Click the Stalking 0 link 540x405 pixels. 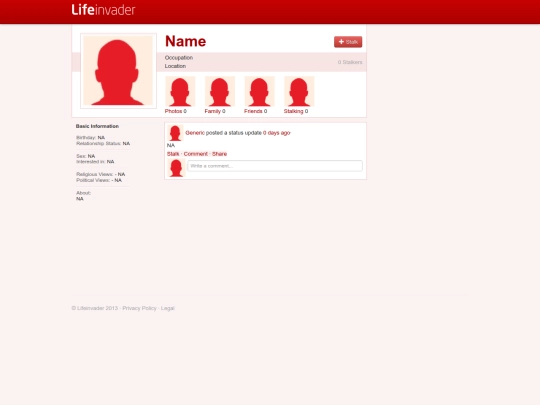coord(296,111)
